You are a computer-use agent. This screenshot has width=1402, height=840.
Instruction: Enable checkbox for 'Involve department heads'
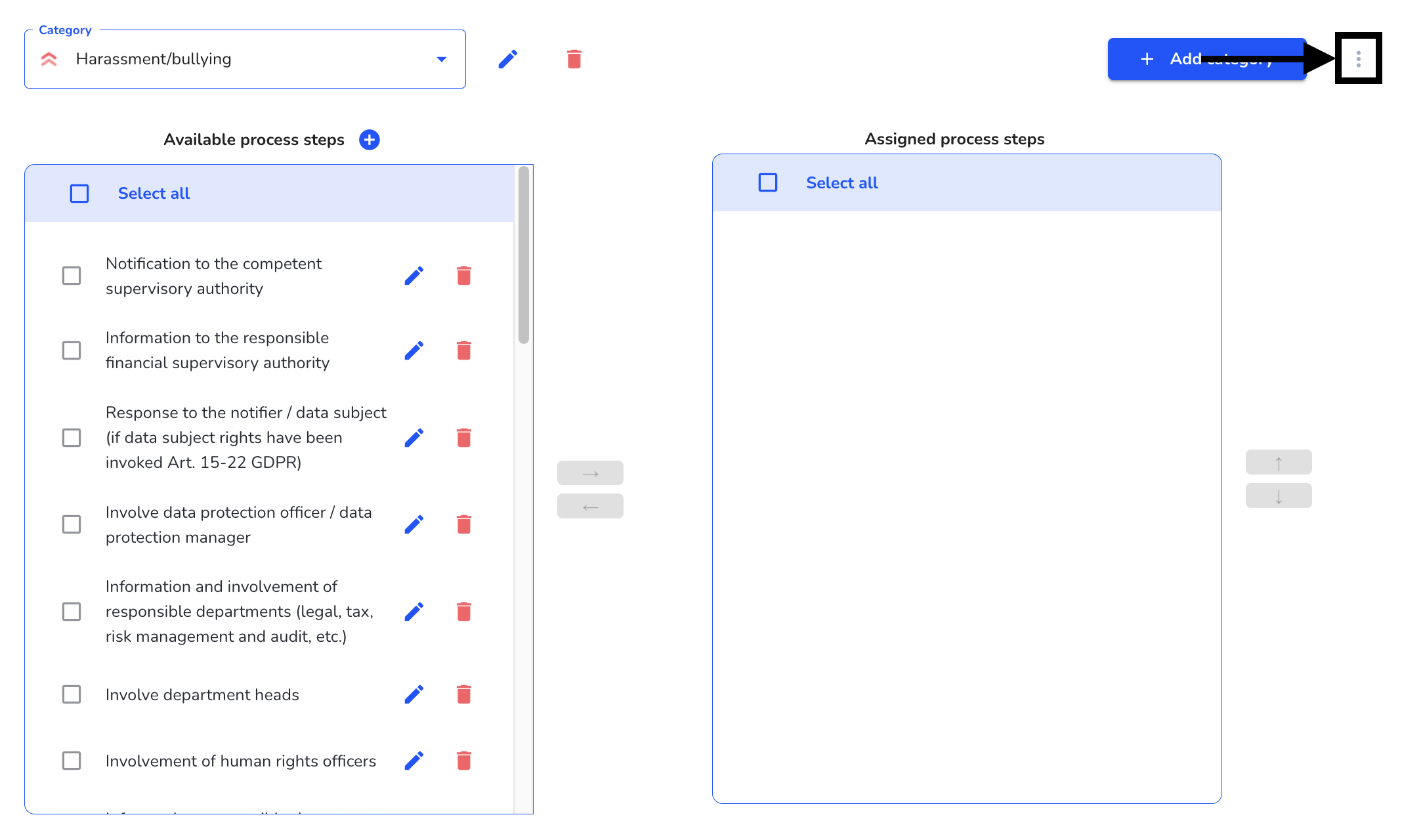[71, 694]
